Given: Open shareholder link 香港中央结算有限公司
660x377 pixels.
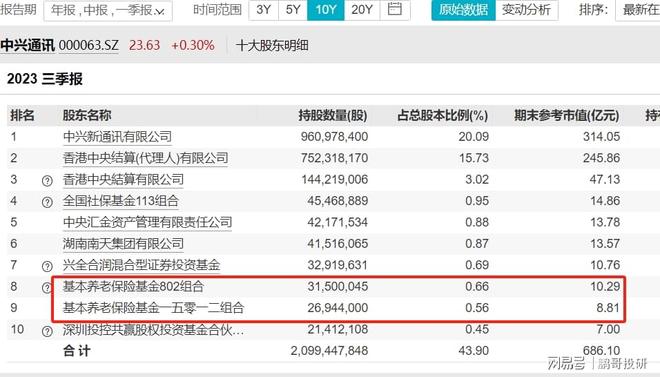Looking at the screenshot, I should pyautogui.click(x=123, y=180).
